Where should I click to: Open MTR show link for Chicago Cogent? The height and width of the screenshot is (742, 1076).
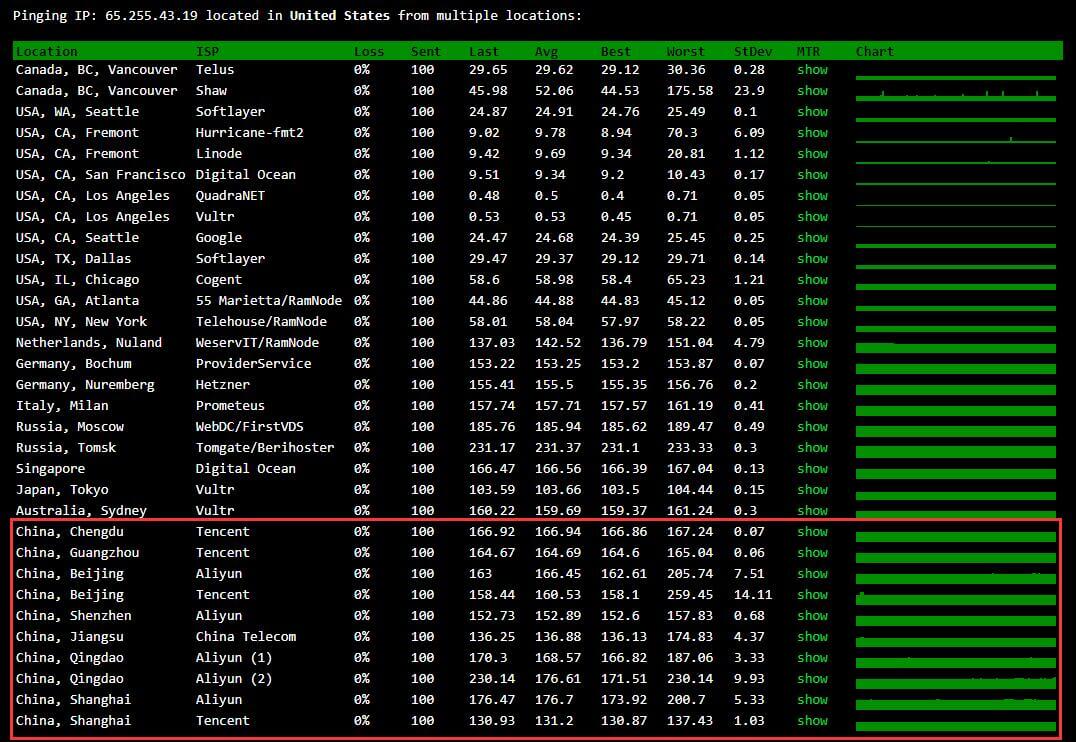click(x=812, y=280)
